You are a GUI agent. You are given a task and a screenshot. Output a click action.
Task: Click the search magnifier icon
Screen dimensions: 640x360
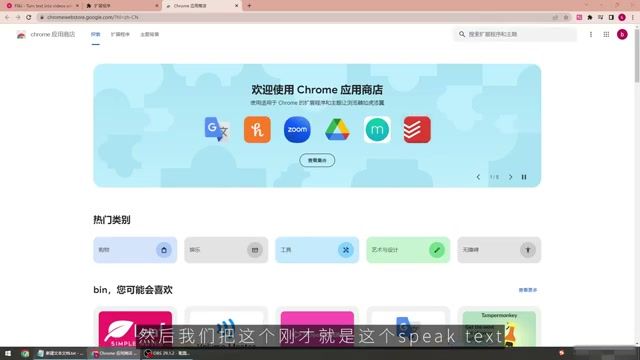tap(462, 34)
